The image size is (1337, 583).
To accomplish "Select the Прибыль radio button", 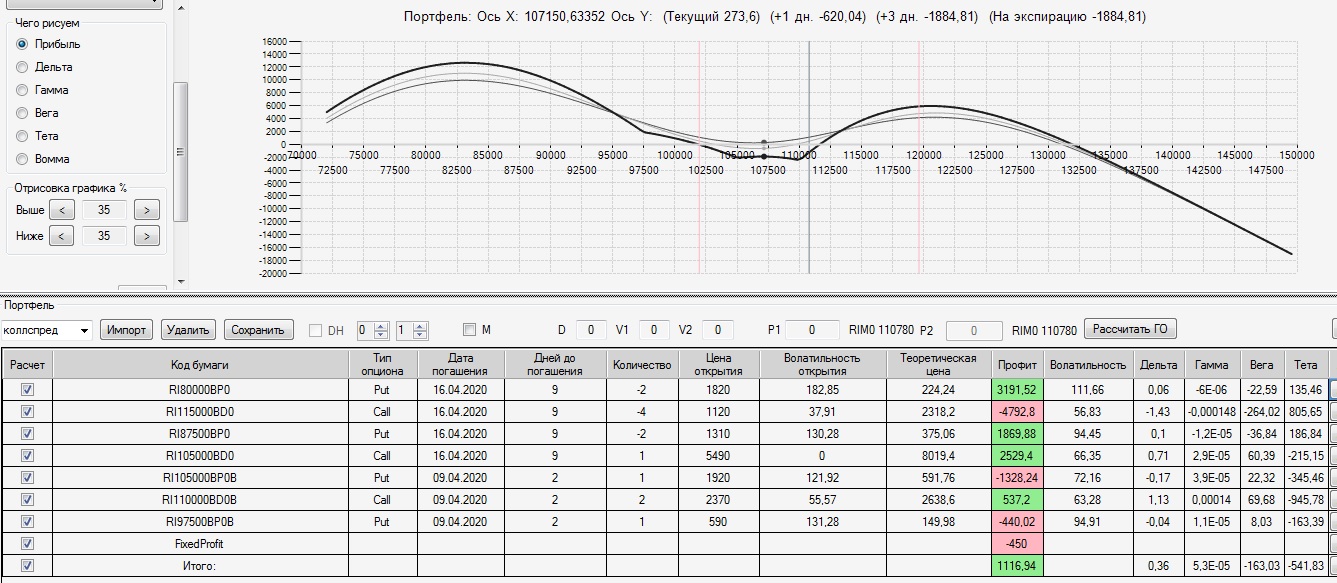I will [22, 44].
